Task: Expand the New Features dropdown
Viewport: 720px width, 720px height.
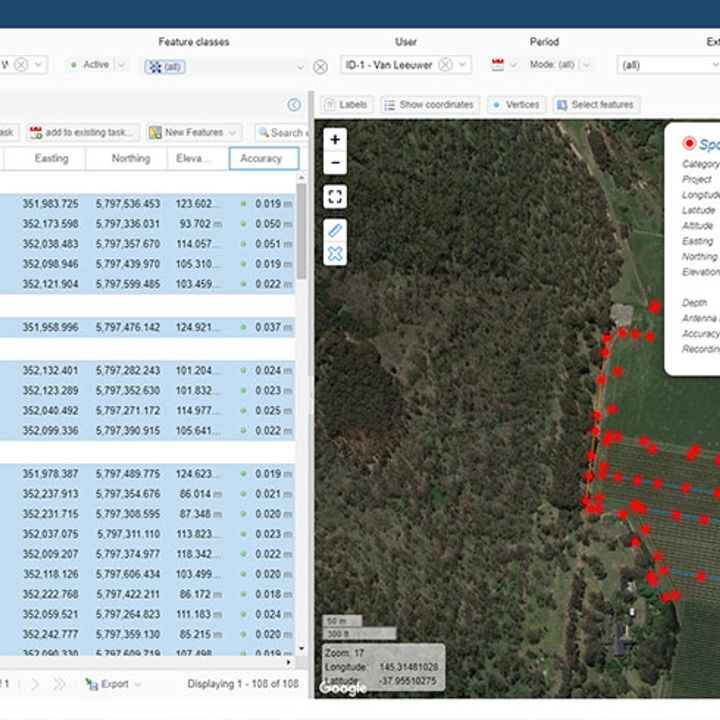Action: [x=194, y=133]
